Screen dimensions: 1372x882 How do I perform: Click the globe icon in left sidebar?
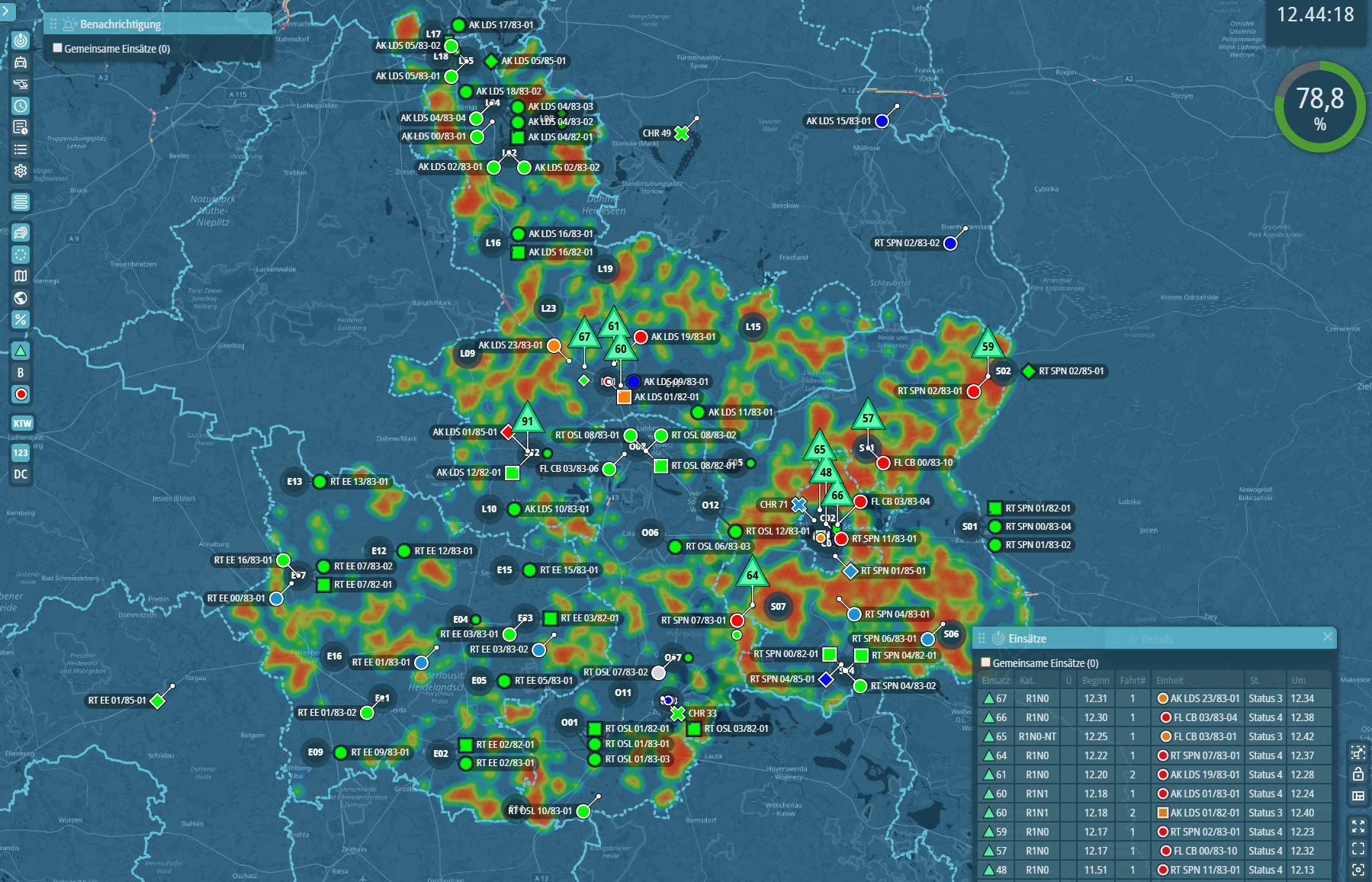[21, 298]
